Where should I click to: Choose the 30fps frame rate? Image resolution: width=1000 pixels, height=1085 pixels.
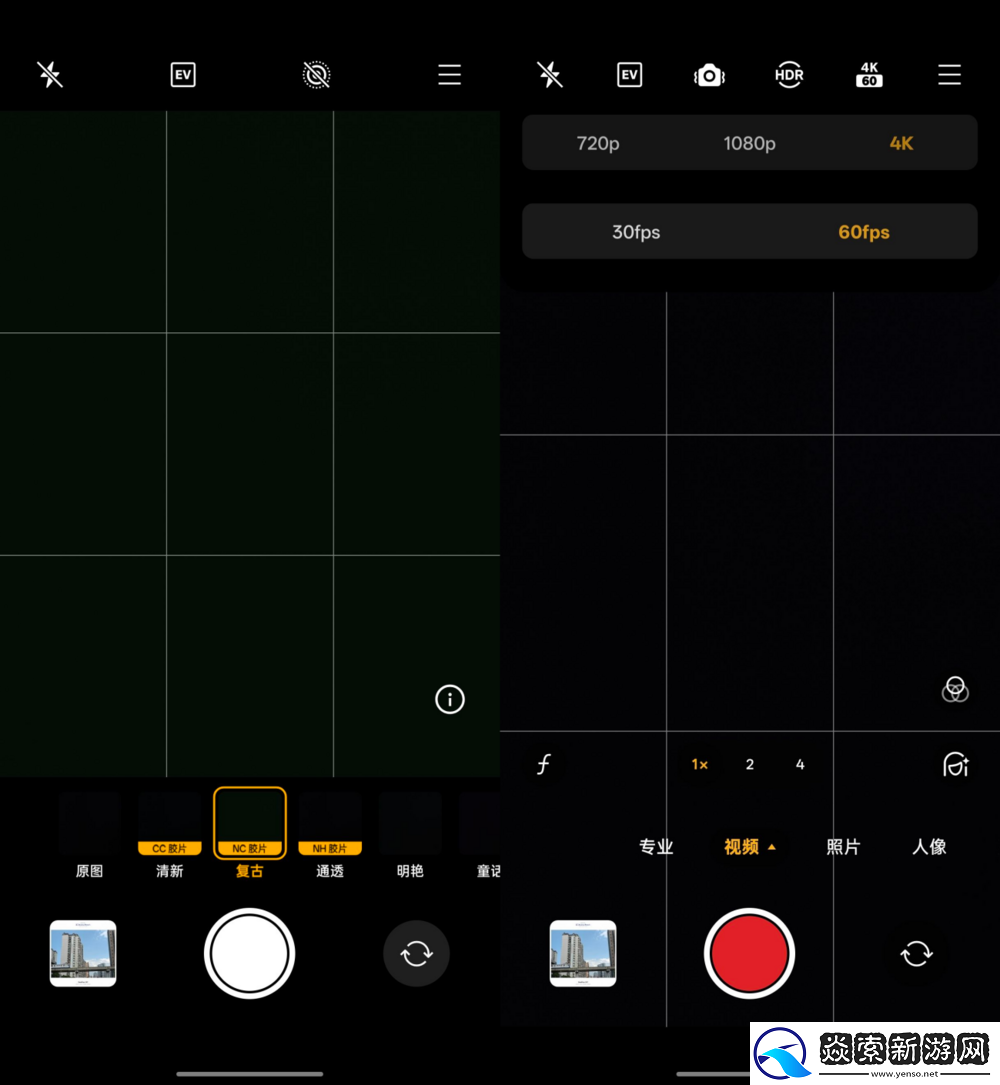tap(636, 232)
